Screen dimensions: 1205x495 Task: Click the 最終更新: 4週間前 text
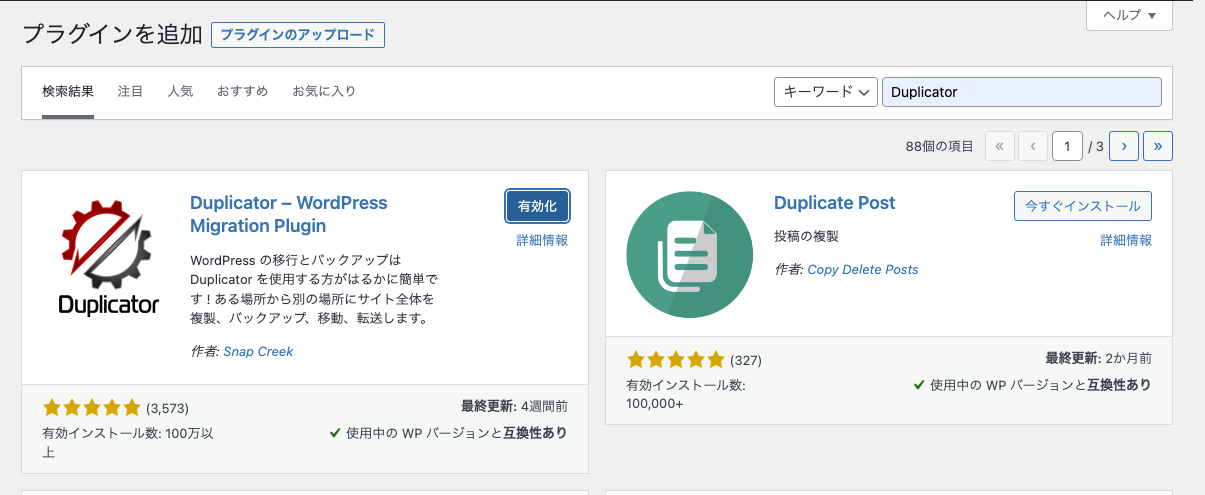coord(515,406)
